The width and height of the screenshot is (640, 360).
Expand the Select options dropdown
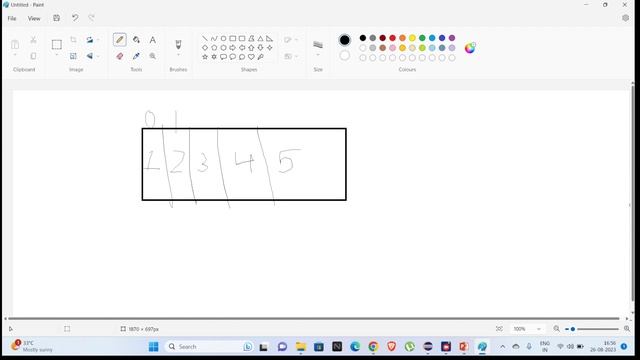tap(57, 55)
